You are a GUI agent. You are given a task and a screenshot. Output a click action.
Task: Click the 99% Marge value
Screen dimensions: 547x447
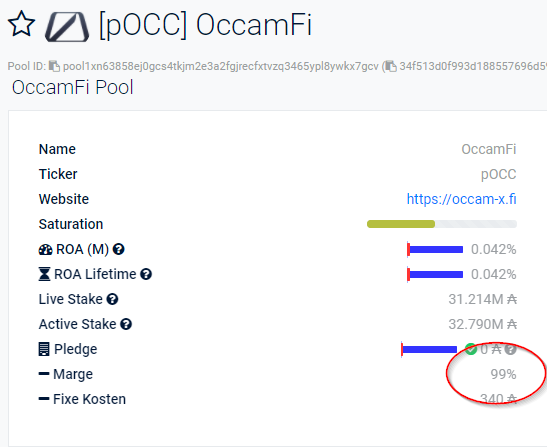click(503, 374)
